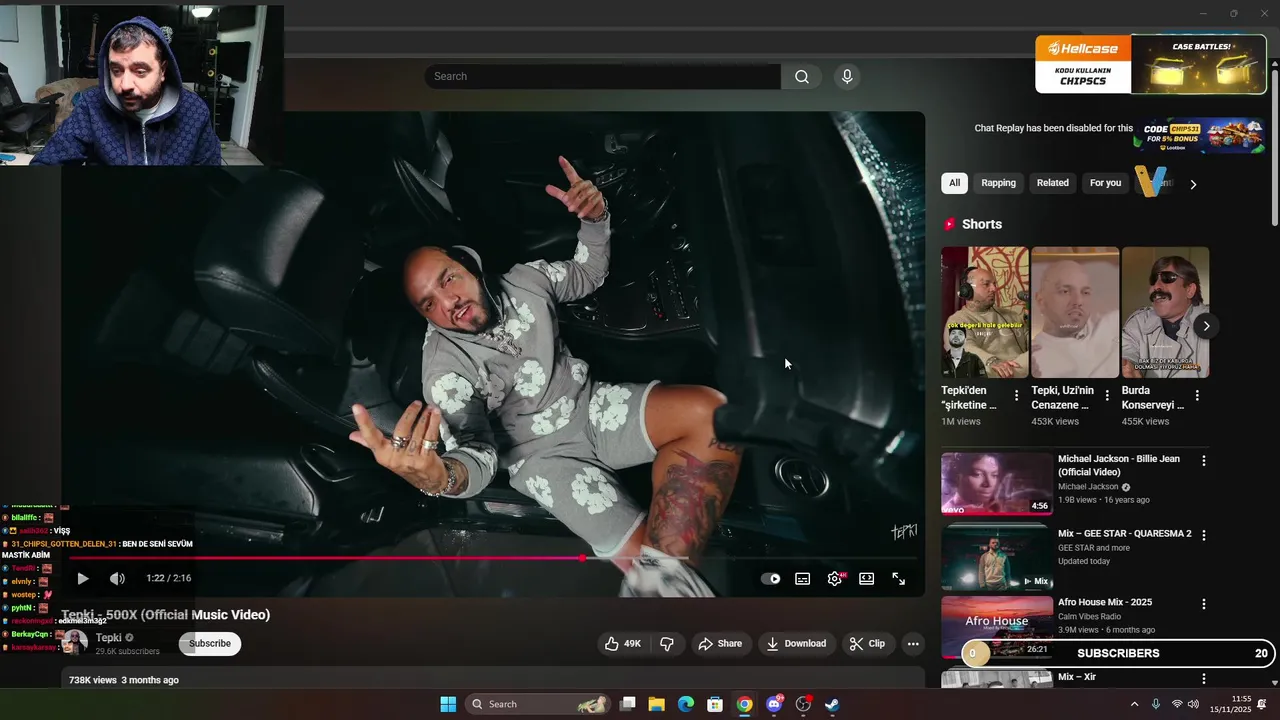
Task: Download the video
Action: point(796,644)
